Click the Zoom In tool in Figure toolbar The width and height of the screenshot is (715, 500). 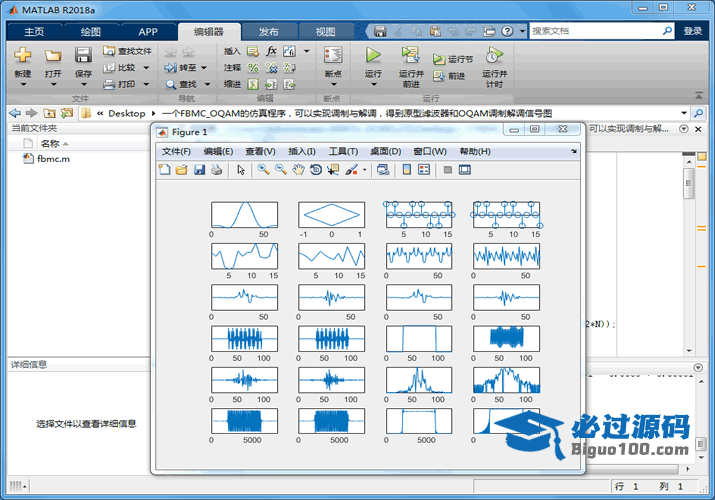coord(263,170)
